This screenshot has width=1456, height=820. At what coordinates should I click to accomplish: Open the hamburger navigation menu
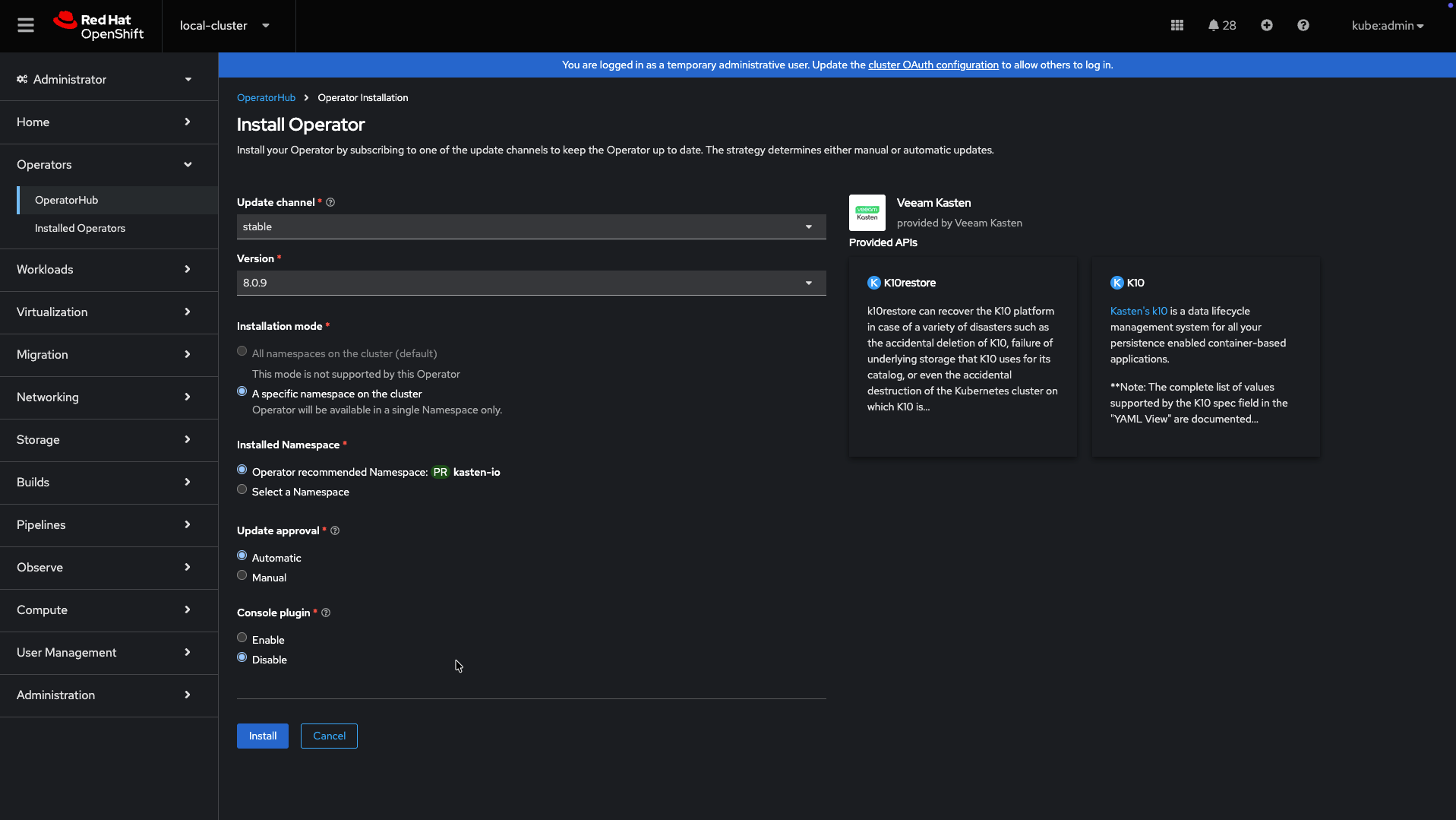click(26, 26)
